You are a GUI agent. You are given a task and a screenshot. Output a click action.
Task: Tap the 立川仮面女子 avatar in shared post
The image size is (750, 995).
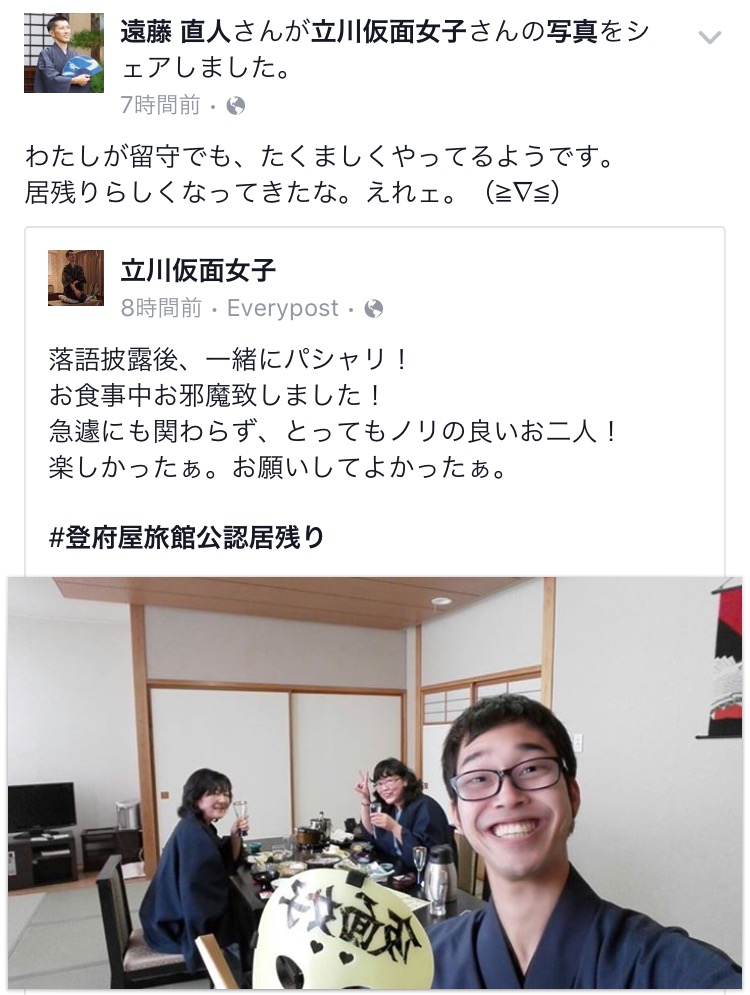76,278
